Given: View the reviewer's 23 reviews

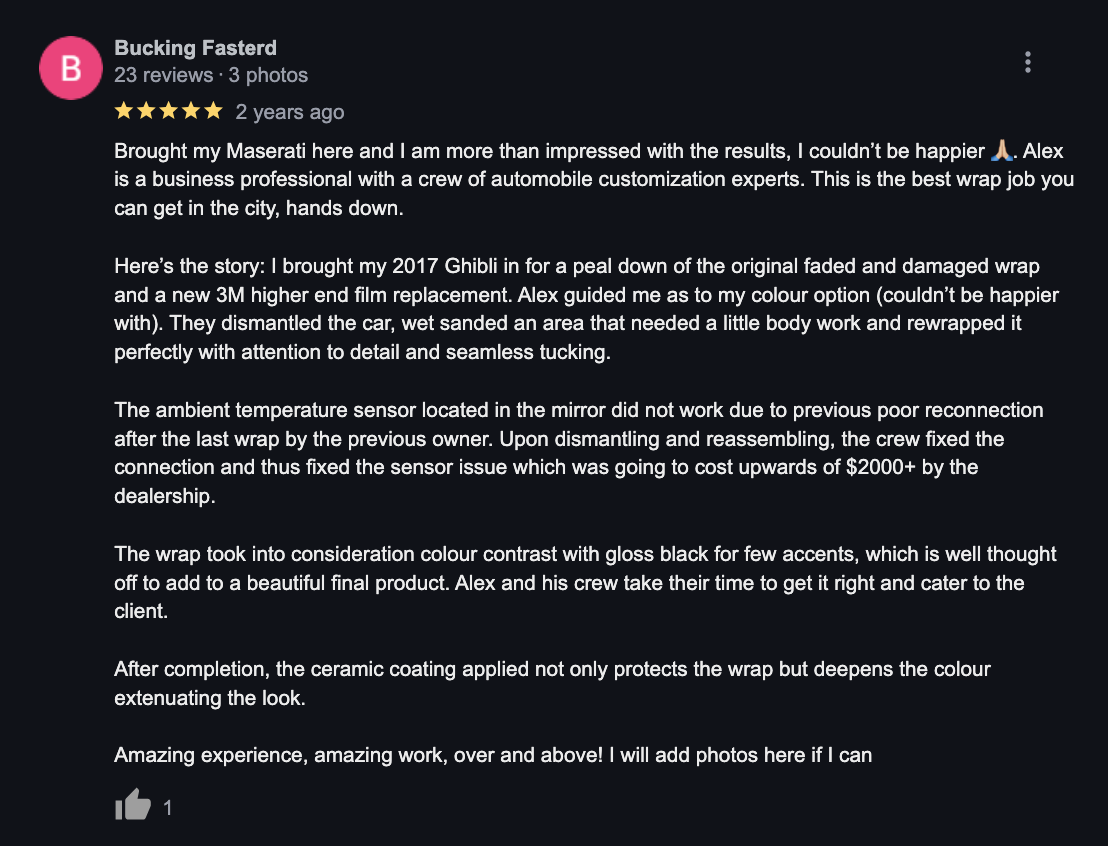Looking at the screenshot, I should click(163, 75).
